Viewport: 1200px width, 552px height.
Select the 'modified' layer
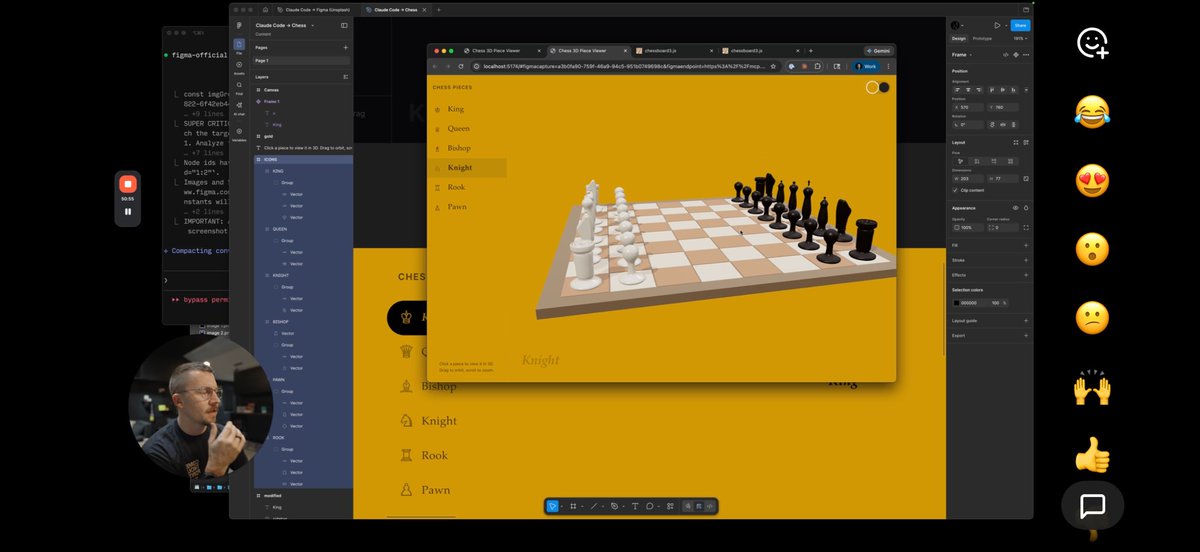[302, 495]
